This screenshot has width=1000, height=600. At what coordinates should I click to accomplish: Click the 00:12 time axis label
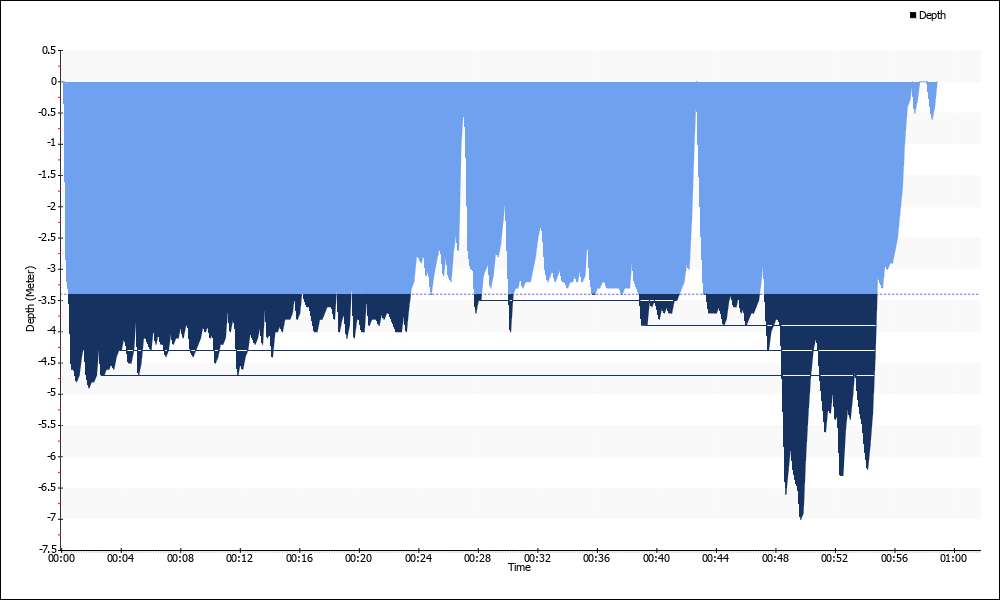pyautogui.click(x=239, y=558)
